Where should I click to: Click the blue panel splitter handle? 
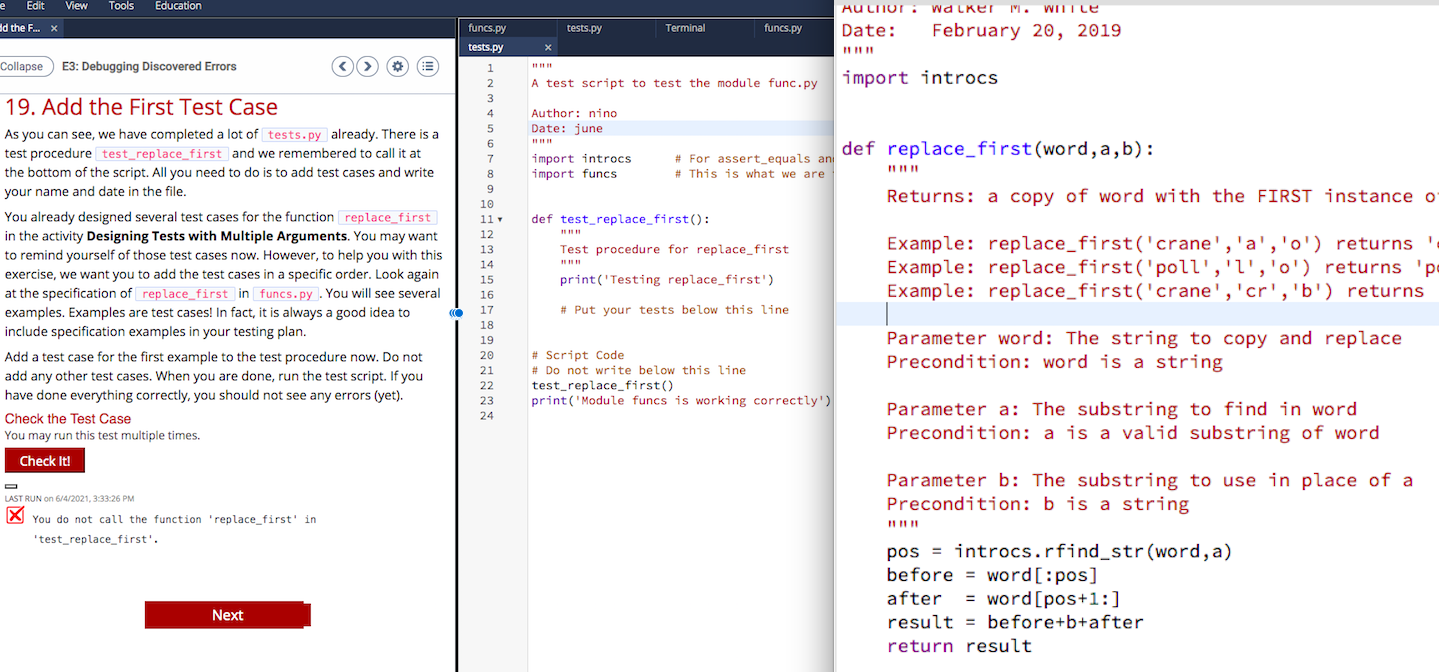[457, 313]
